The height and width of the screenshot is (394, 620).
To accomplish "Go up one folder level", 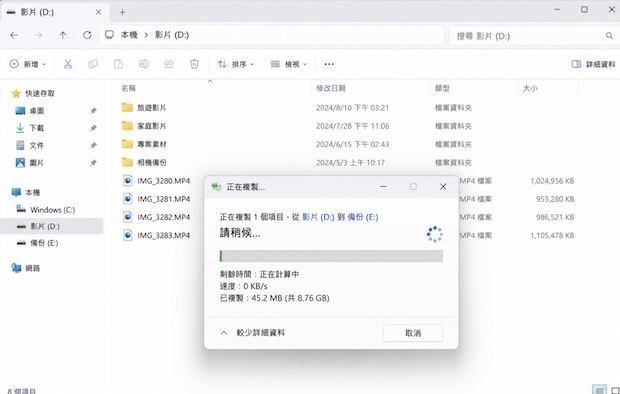I will point(63,36).
